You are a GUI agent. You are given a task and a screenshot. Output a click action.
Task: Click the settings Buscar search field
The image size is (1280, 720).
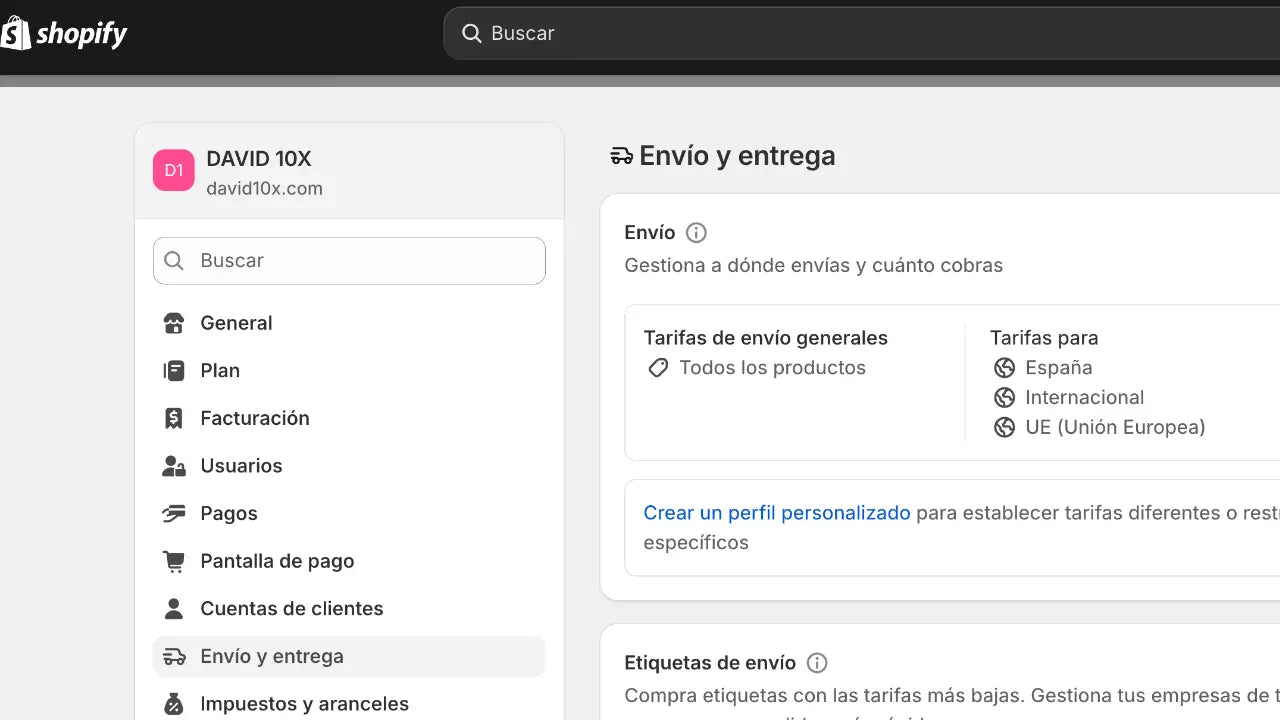click(x=348, y=260)
